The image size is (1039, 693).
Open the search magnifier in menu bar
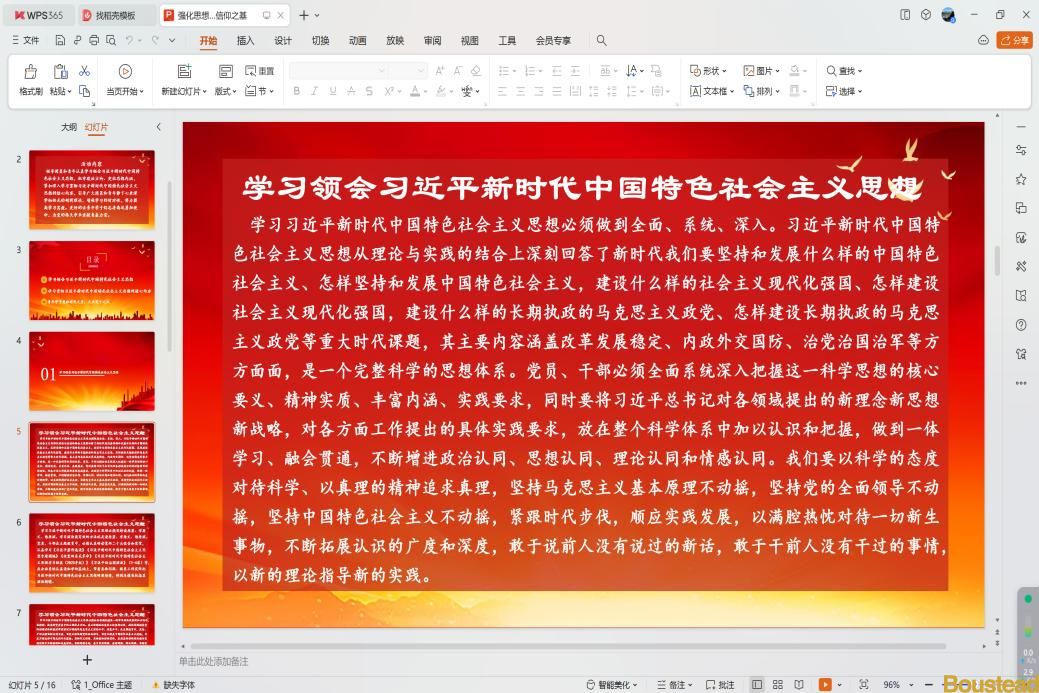601,40
